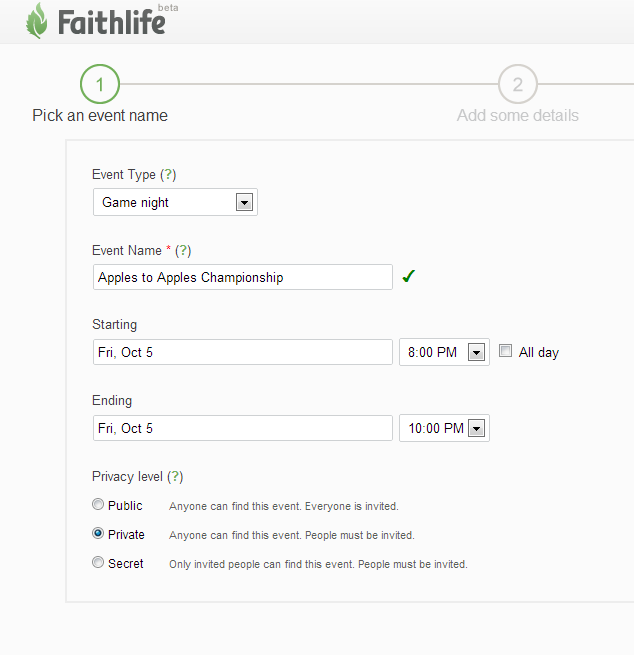
Task: Enable the All day checkbox
Action: [x=506, y=351]
